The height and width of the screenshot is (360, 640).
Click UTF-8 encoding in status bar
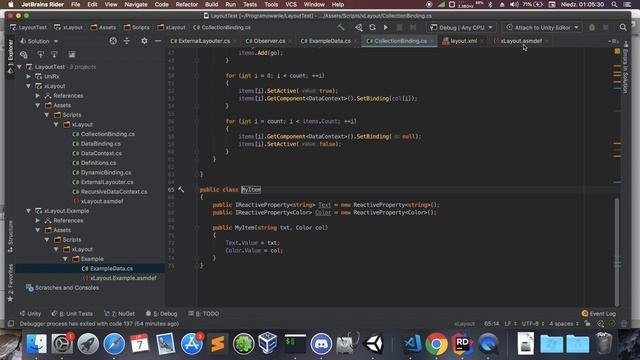[x=533, y=324]
